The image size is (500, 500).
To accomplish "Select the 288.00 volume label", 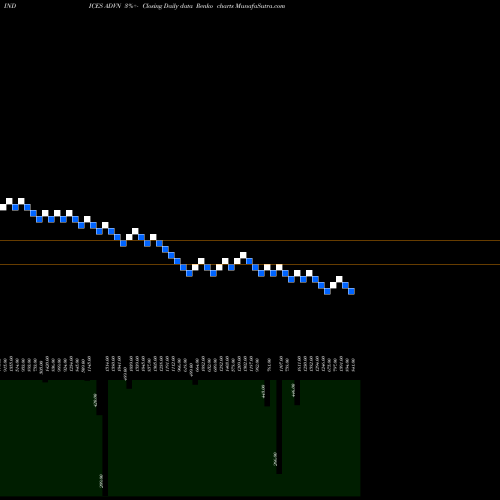I will point(102,481).
